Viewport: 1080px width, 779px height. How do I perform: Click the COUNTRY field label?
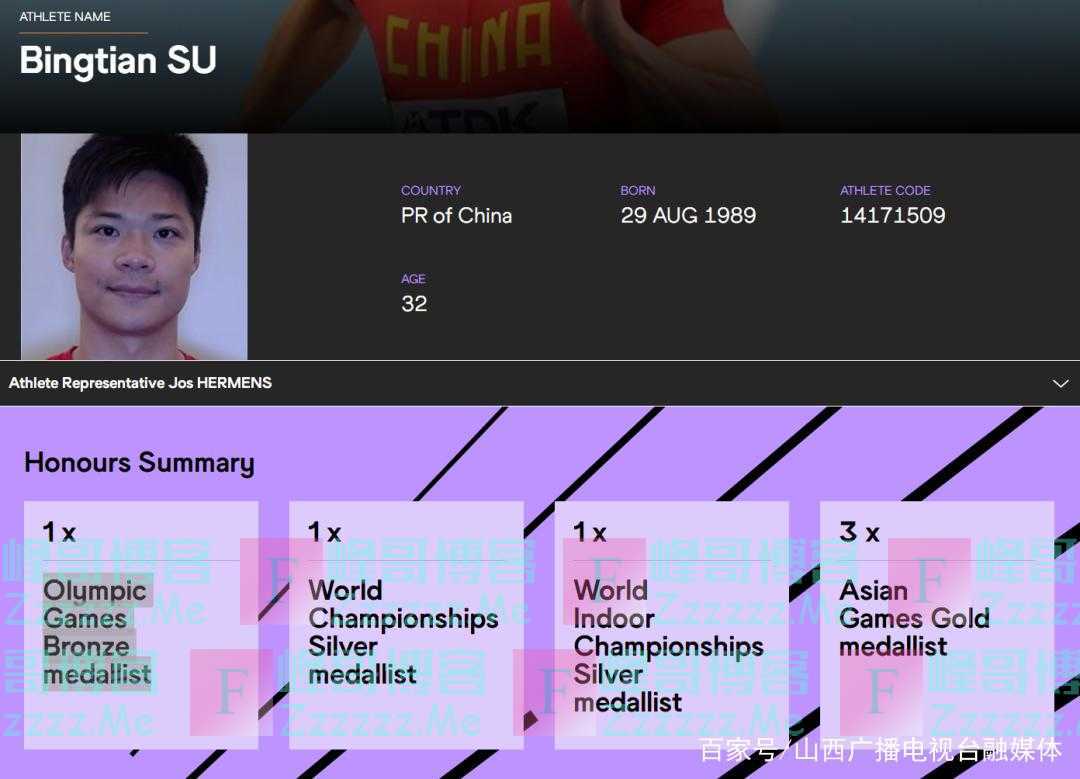click(x=430, y=191)
